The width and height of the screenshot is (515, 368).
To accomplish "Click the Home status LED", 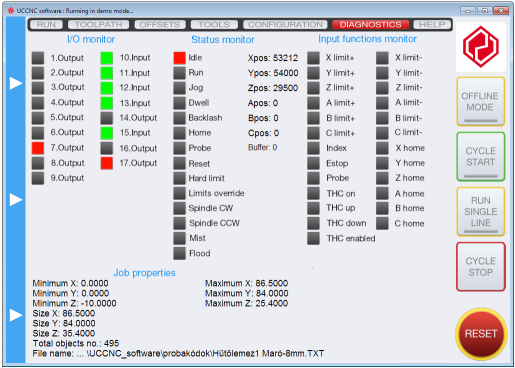I will (x=179, y=133).
